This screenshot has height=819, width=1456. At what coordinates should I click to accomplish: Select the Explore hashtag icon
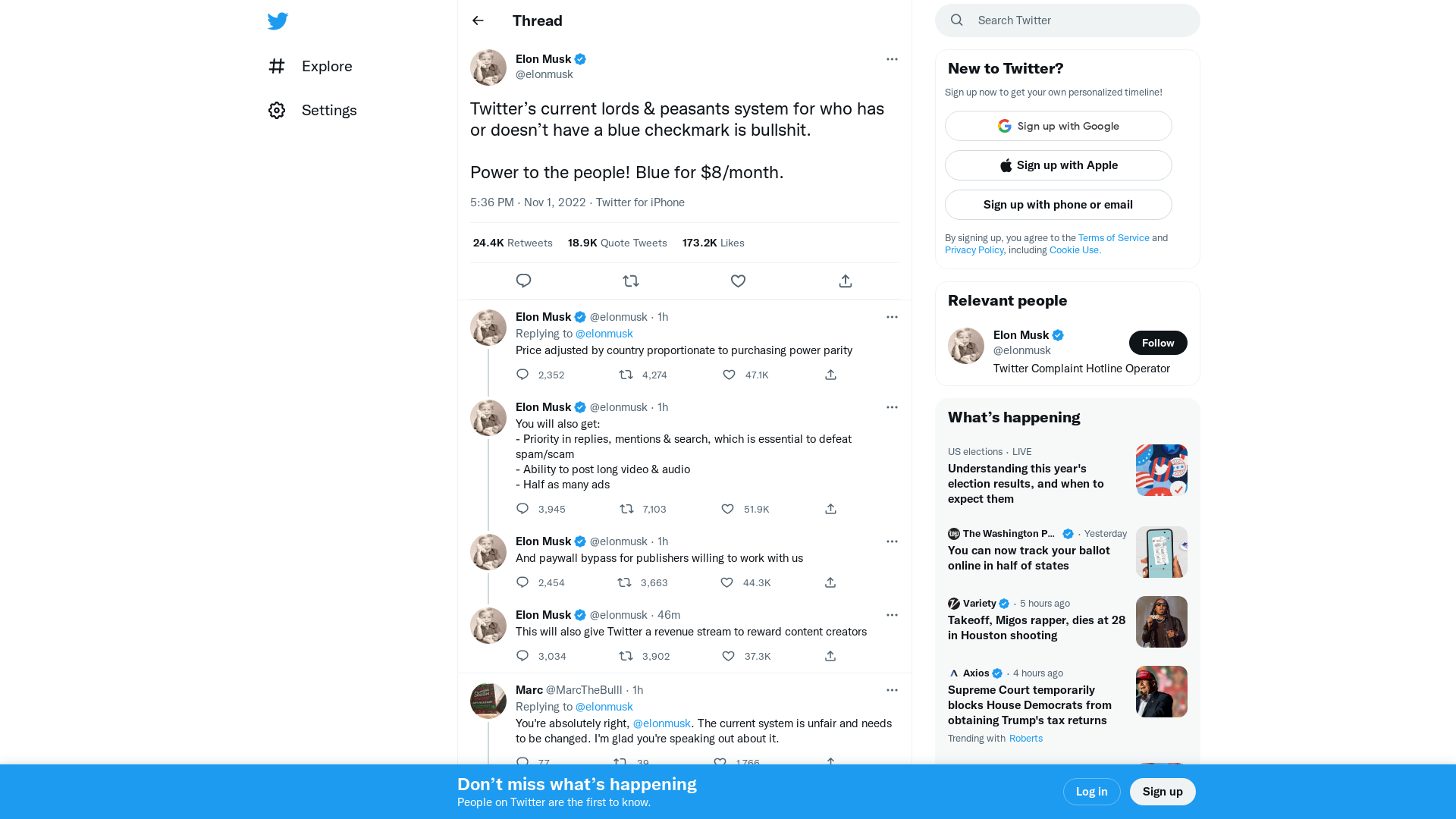click(x=277, y=66)
